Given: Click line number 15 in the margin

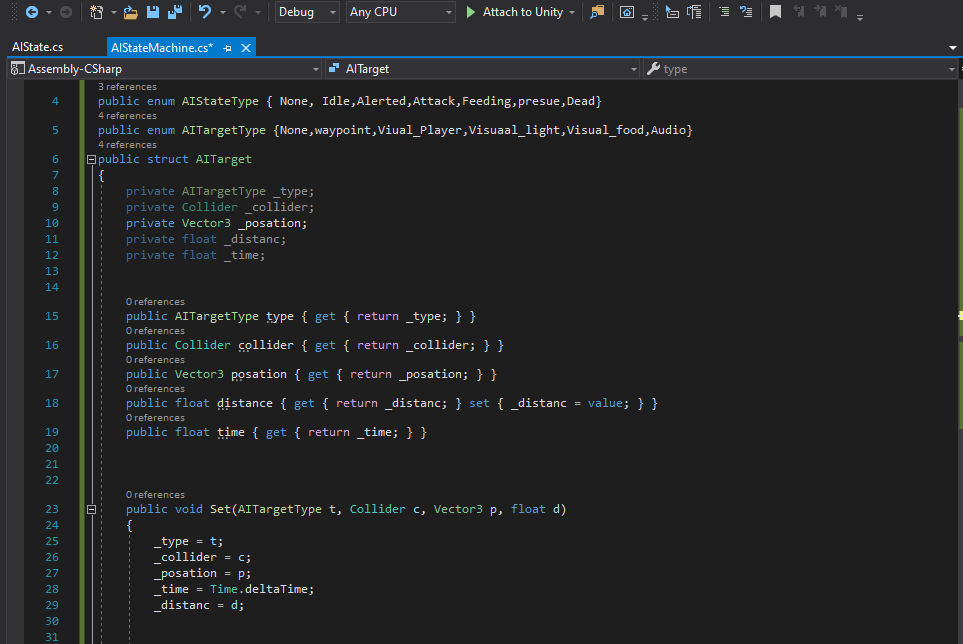Looking at the screenshot, I should click(x=52, y=316).
